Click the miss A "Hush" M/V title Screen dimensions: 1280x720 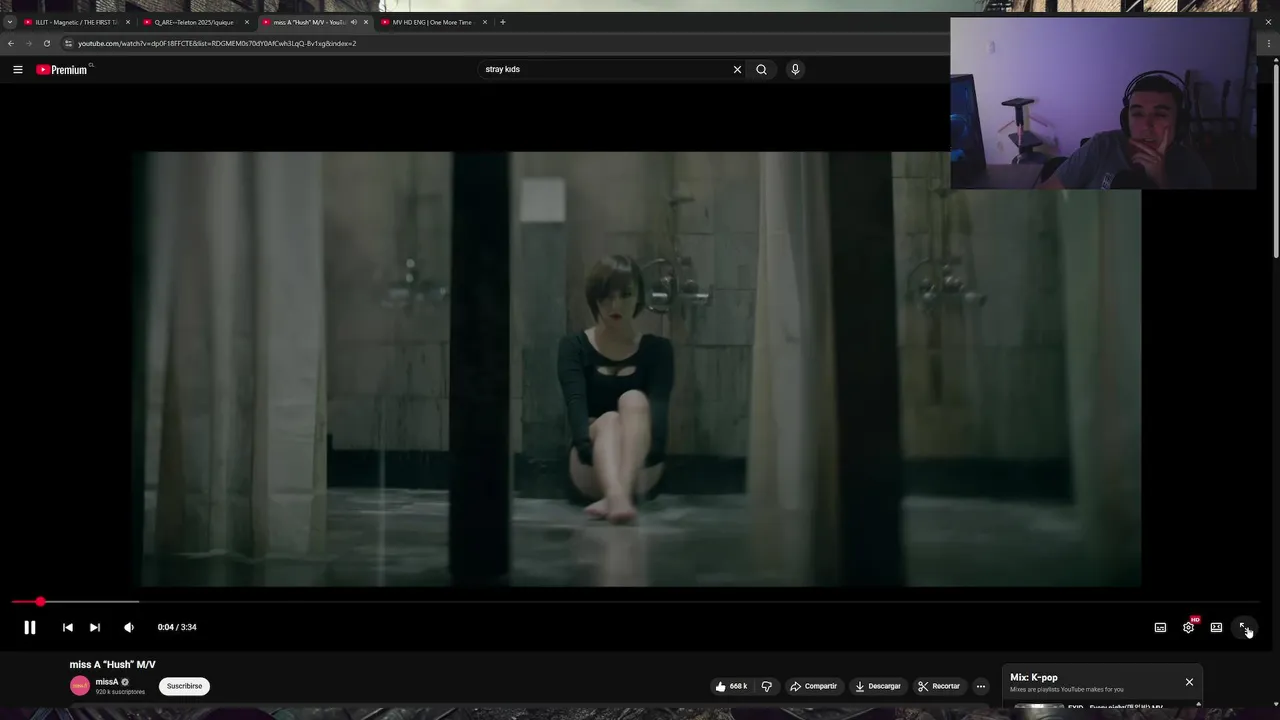(112, 664)
